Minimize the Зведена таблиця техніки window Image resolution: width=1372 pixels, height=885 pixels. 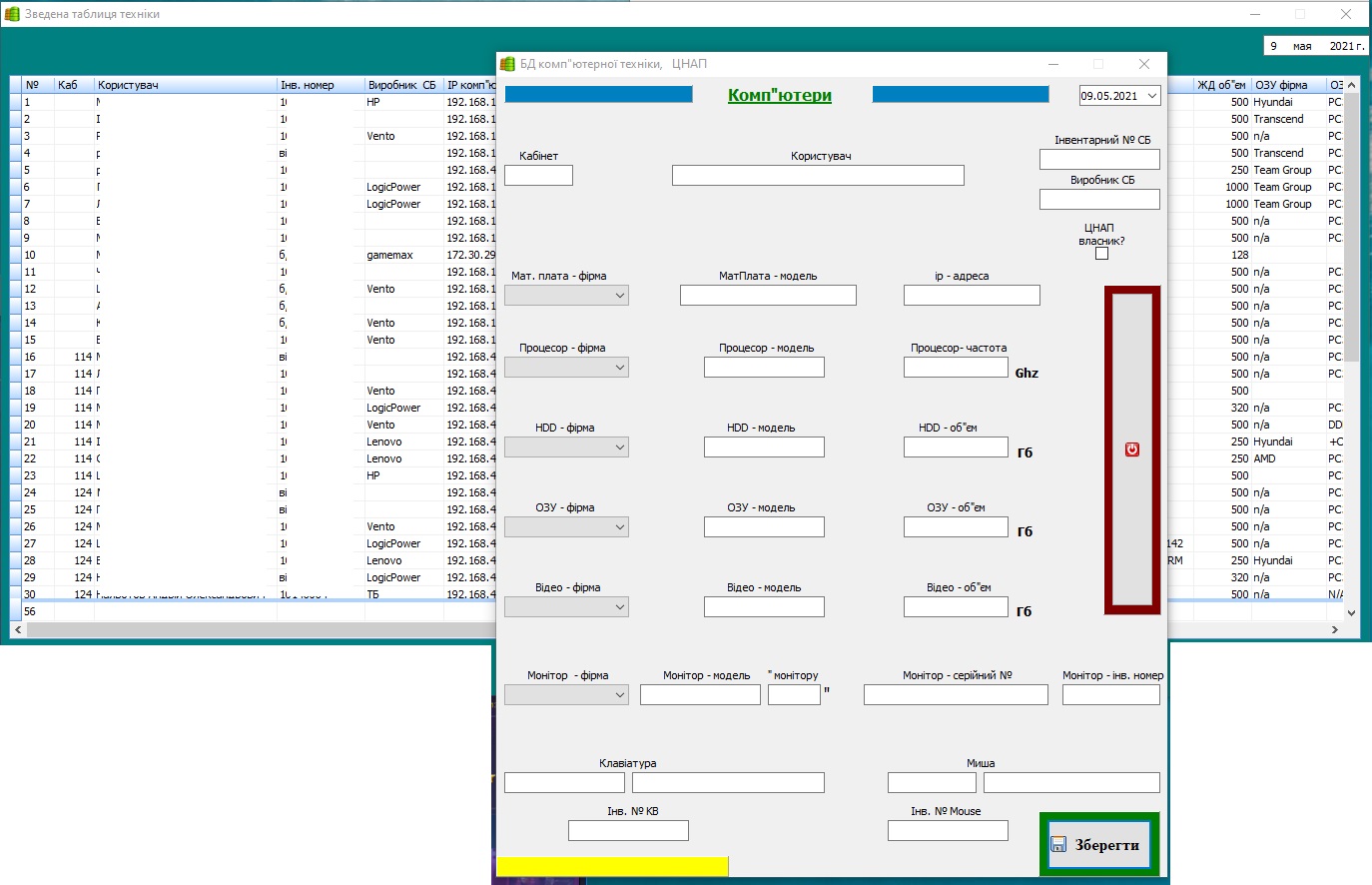pyautogui.click(x=1255, y=14)
